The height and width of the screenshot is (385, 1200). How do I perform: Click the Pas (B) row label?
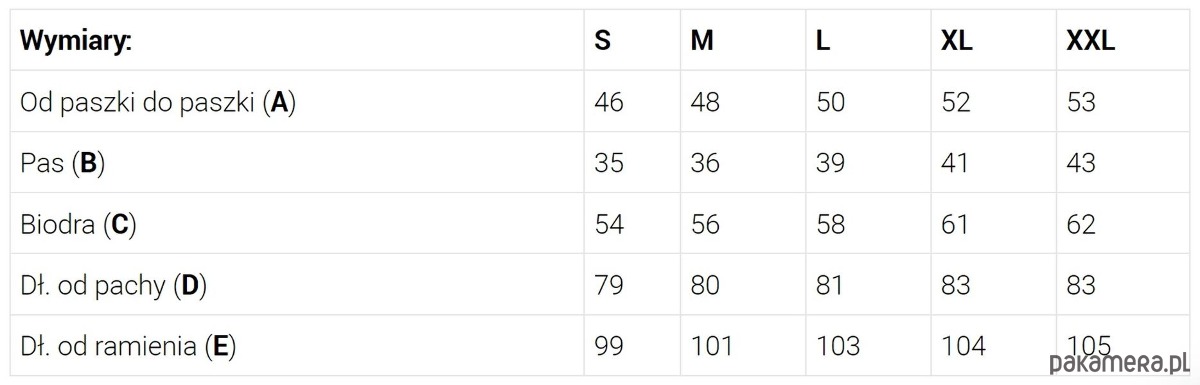[x=62, y=163]
